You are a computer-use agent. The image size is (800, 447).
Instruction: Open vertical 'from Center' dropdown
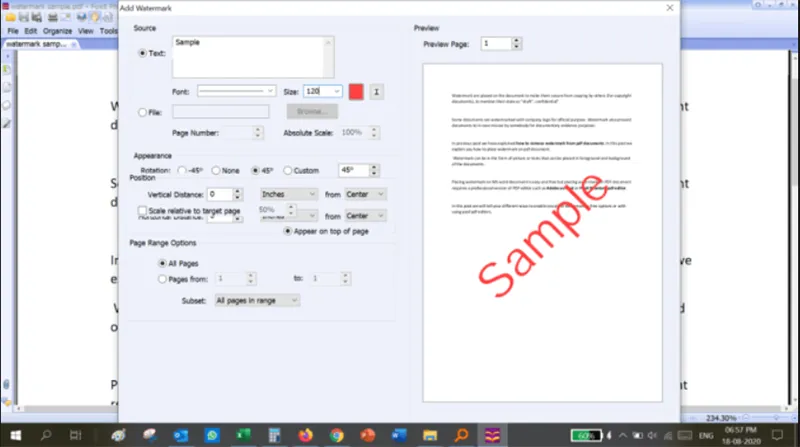[x=365, y=194]
